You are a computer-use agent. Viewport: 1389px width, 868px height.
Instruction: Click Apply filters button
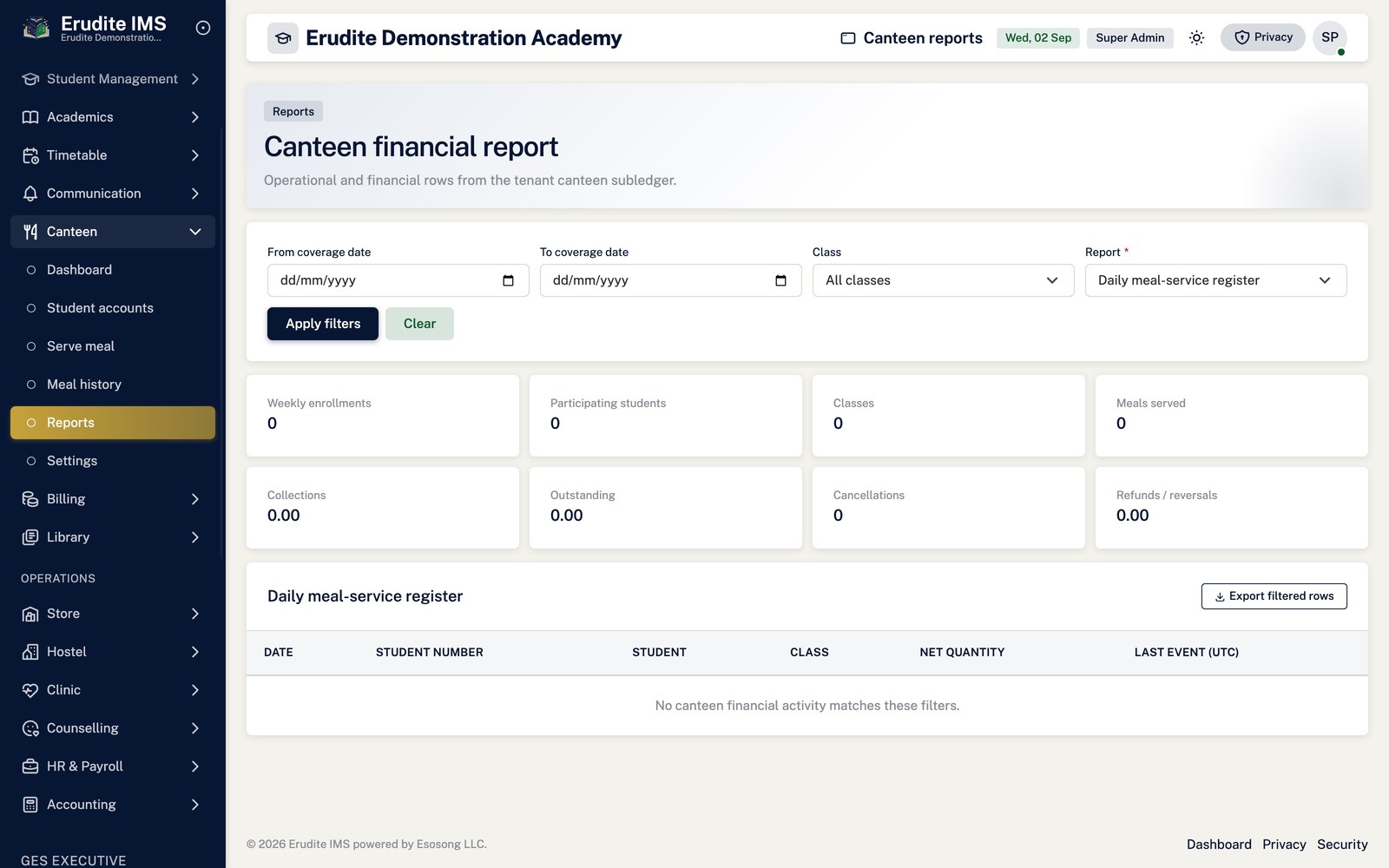[323, 324]
